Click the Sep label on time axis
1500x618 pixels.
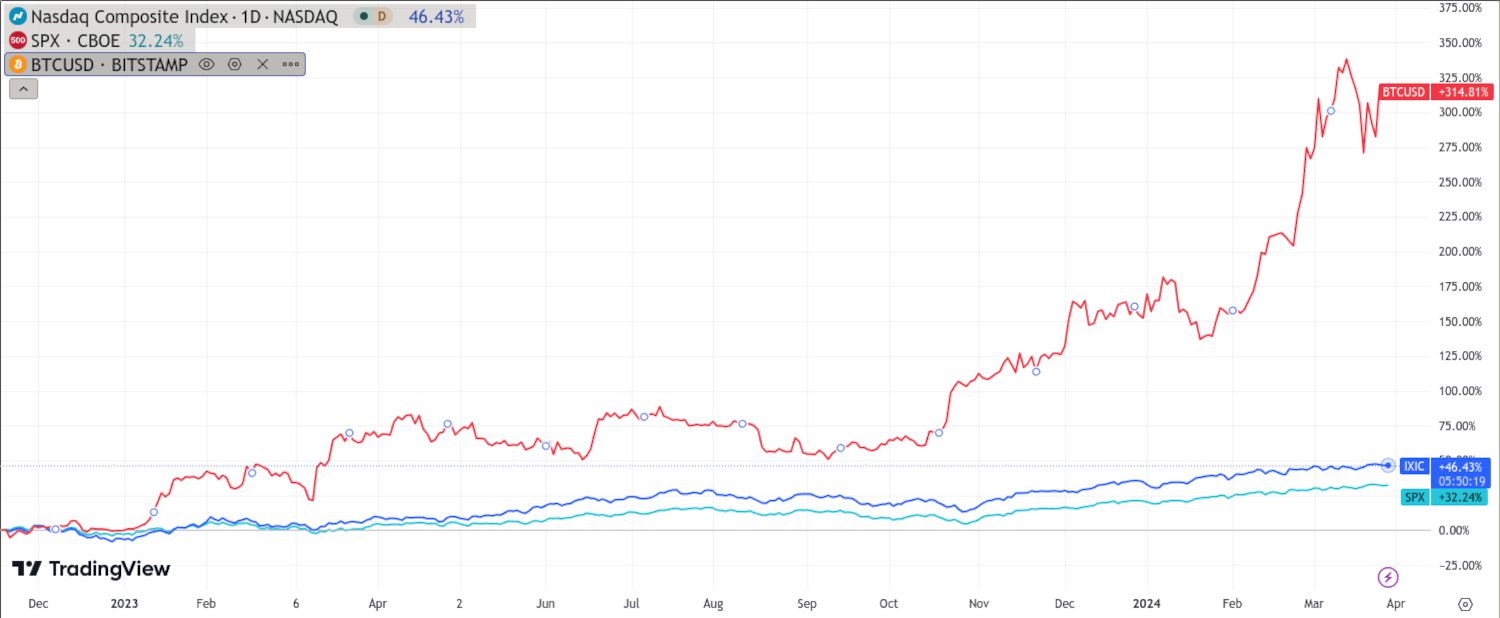pyautogui.click(x=807, y=604)
